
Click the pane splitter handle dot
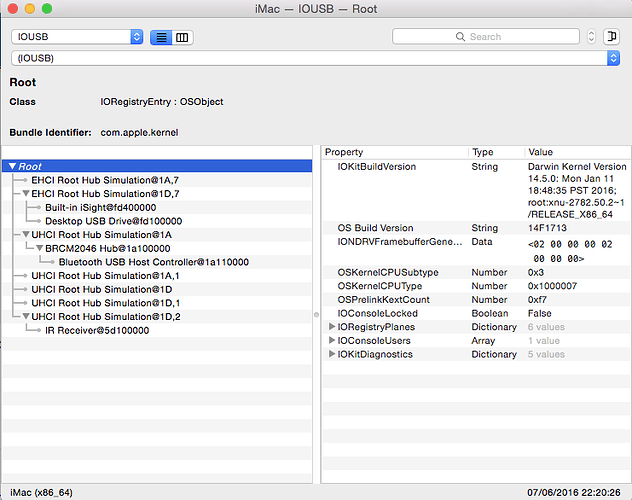(x=316, y=315)
